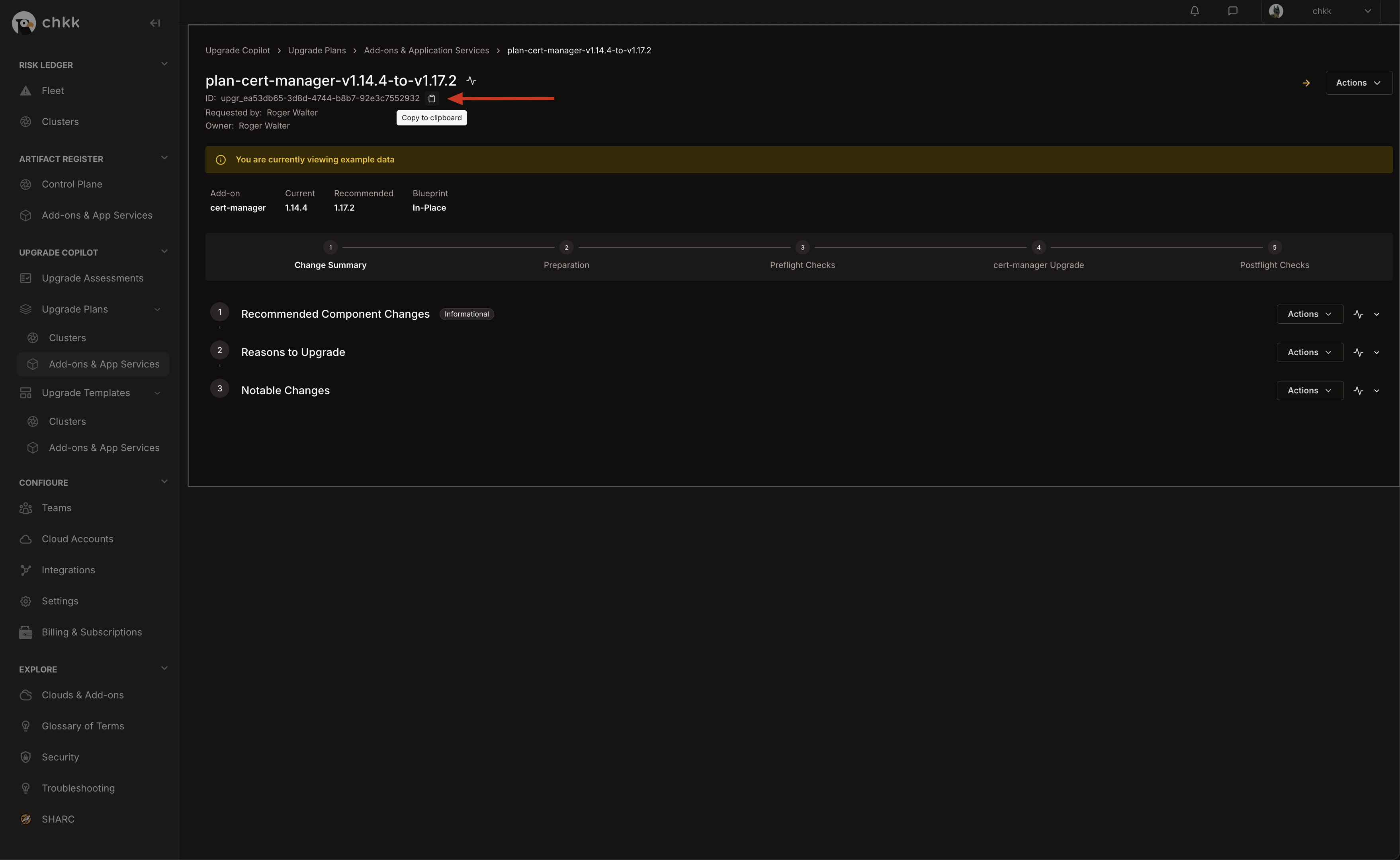Click activity icon for Reasons to Upgrade row
The height and width of the screenshot is (860, 1400).
[1358, 353]
